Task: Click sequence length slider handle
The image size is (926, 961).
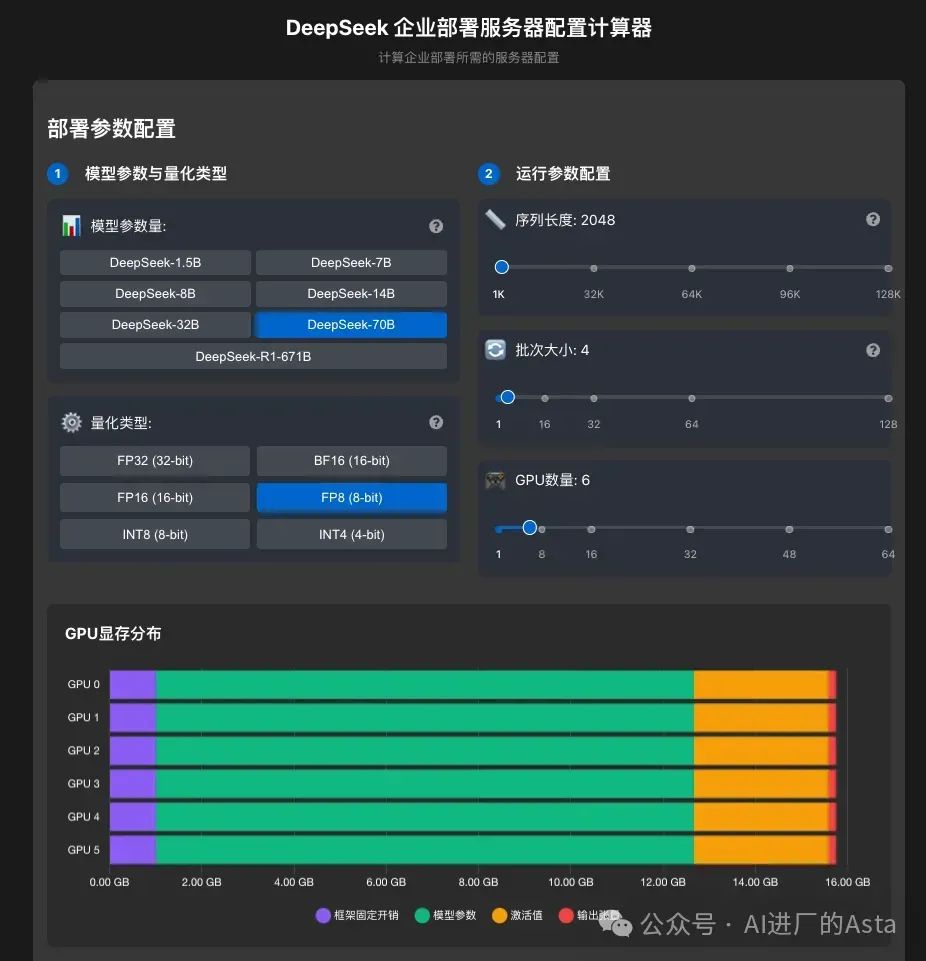Action: click(x=501, y=267)
